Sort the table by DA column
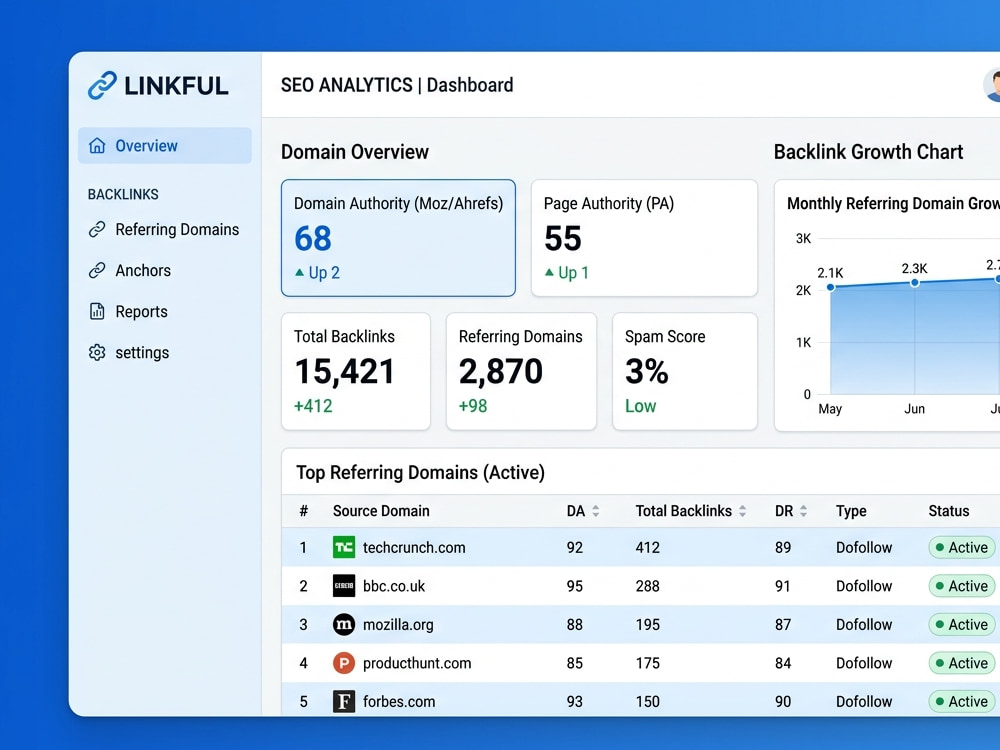The height and width of the screenshot is (750, 1000). [596, 511]
